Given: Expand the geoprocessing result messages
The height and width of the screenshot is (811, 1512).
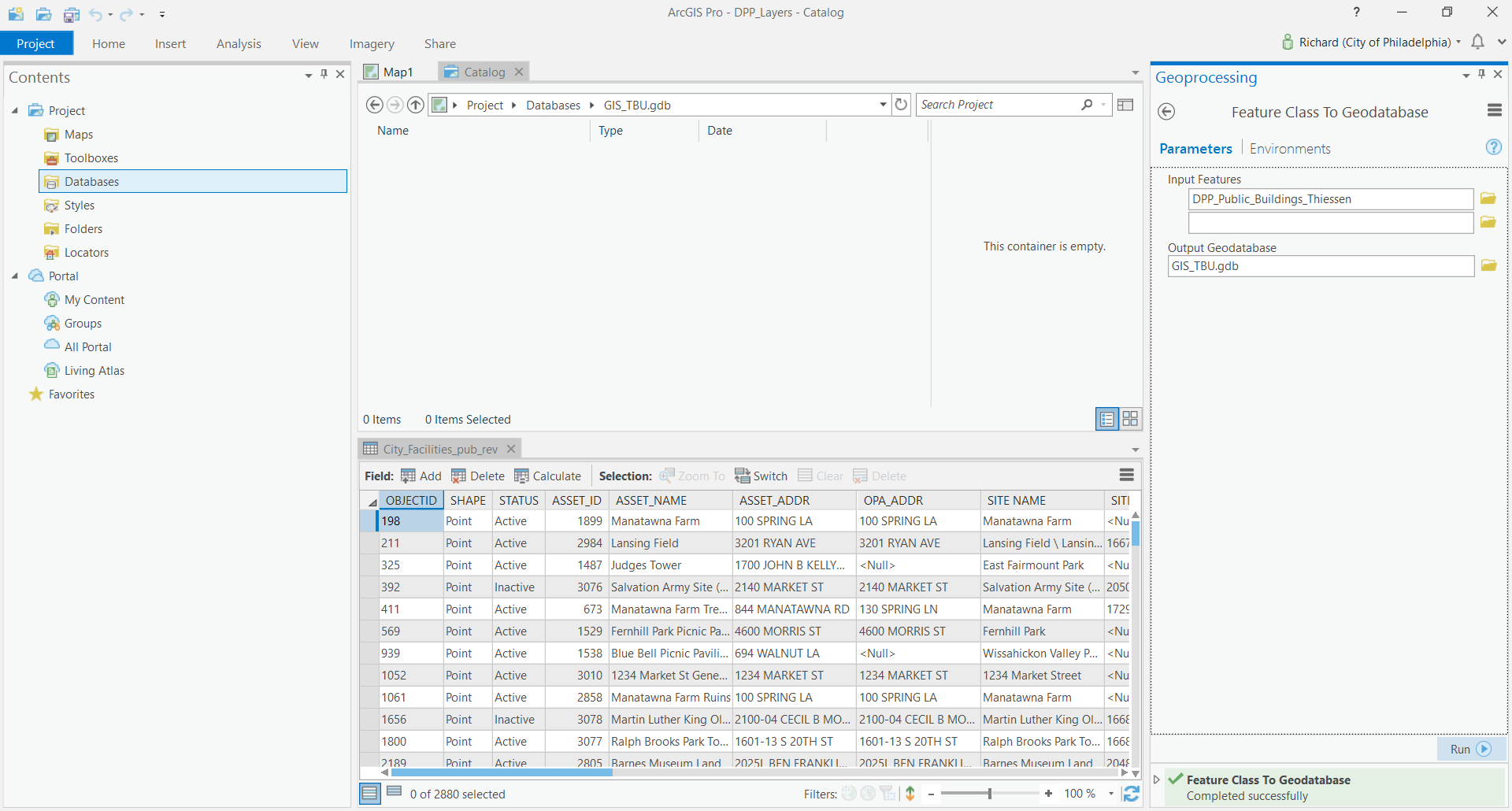Looking at the screenshot, I should click(x=1156, y=780).
